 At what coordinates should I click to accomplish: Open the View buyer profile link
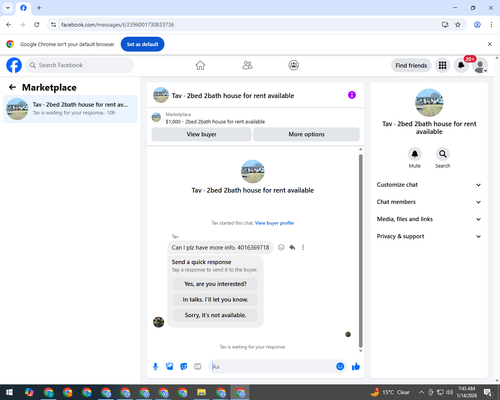click(x=274, y=223)
